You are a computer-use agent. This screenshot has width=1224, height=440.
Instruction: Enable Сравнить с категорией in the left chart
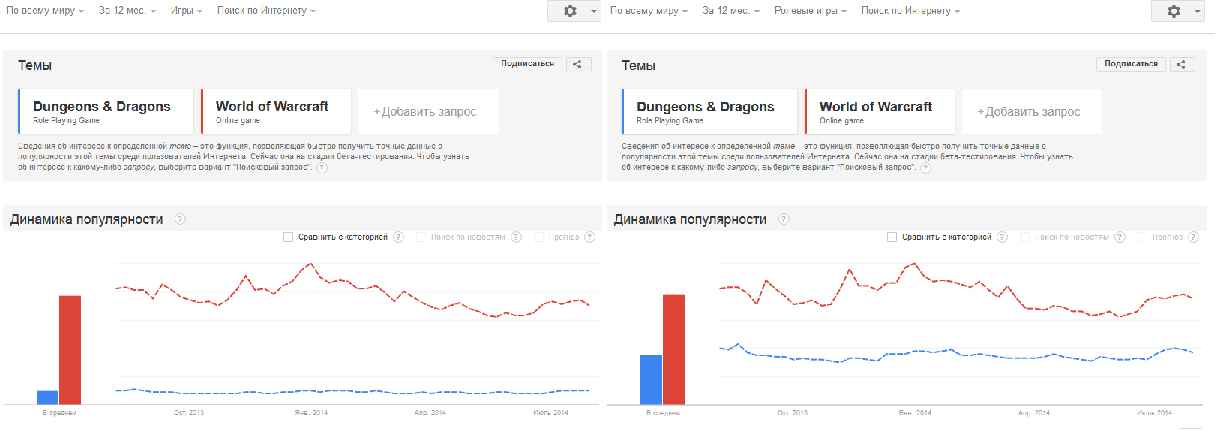pos(288,237)
